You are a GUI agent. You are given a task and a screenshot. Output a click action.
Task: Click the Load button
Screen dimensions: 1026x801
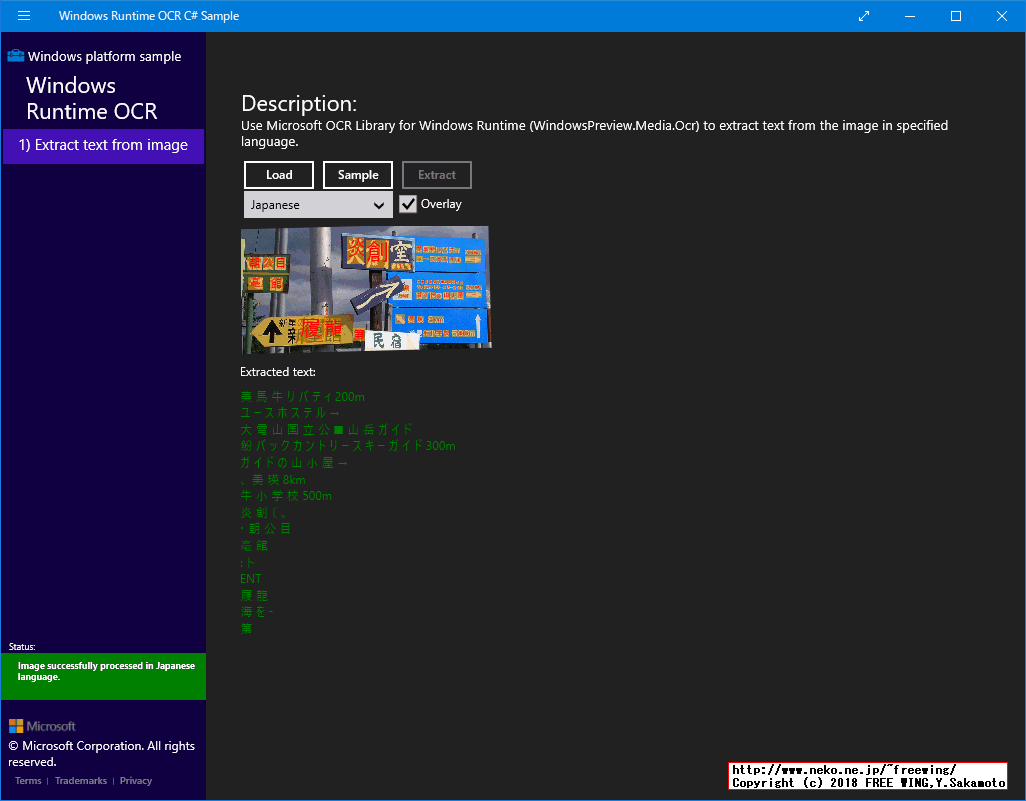(278, 174)
